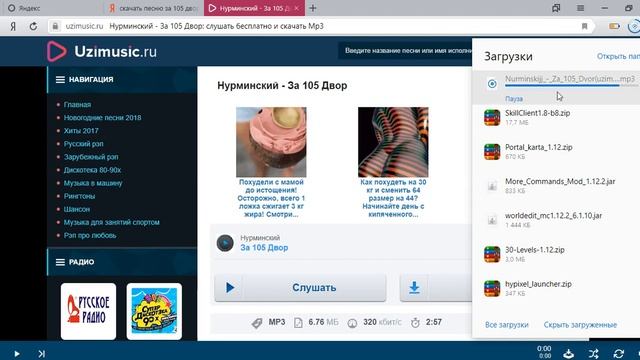This screenshot has width=640, height=360.
Task: Click the Uzimusic.ru site title text
Action: click(x=116, y=51)
